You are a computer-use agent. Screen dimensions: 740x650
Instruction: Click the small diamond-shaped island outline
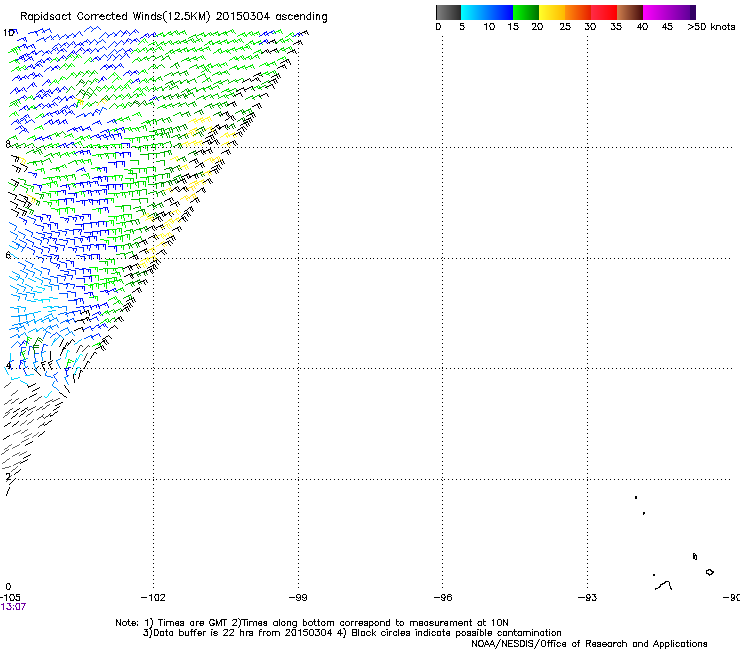[710, 572]
